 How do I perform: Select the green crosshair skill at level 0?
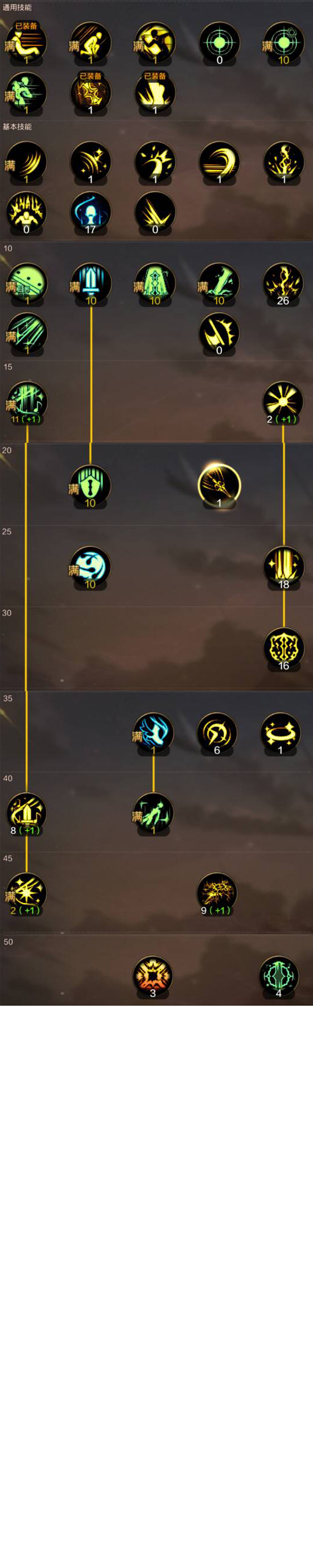(219, 43)
